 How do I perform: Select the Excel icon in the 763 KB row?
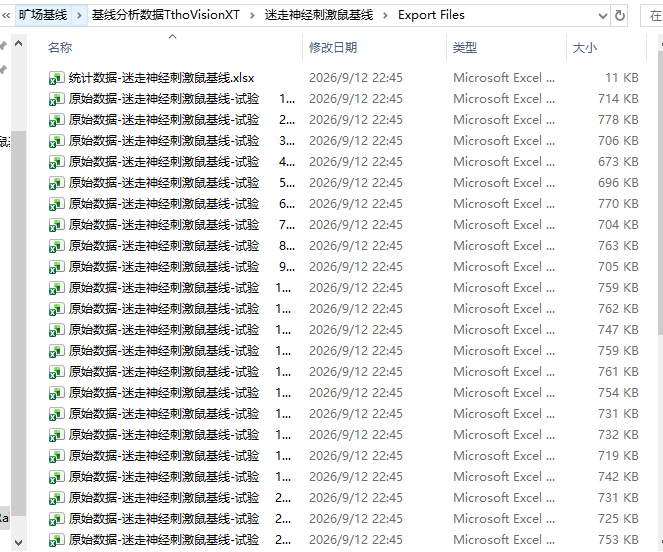point(56,246)
